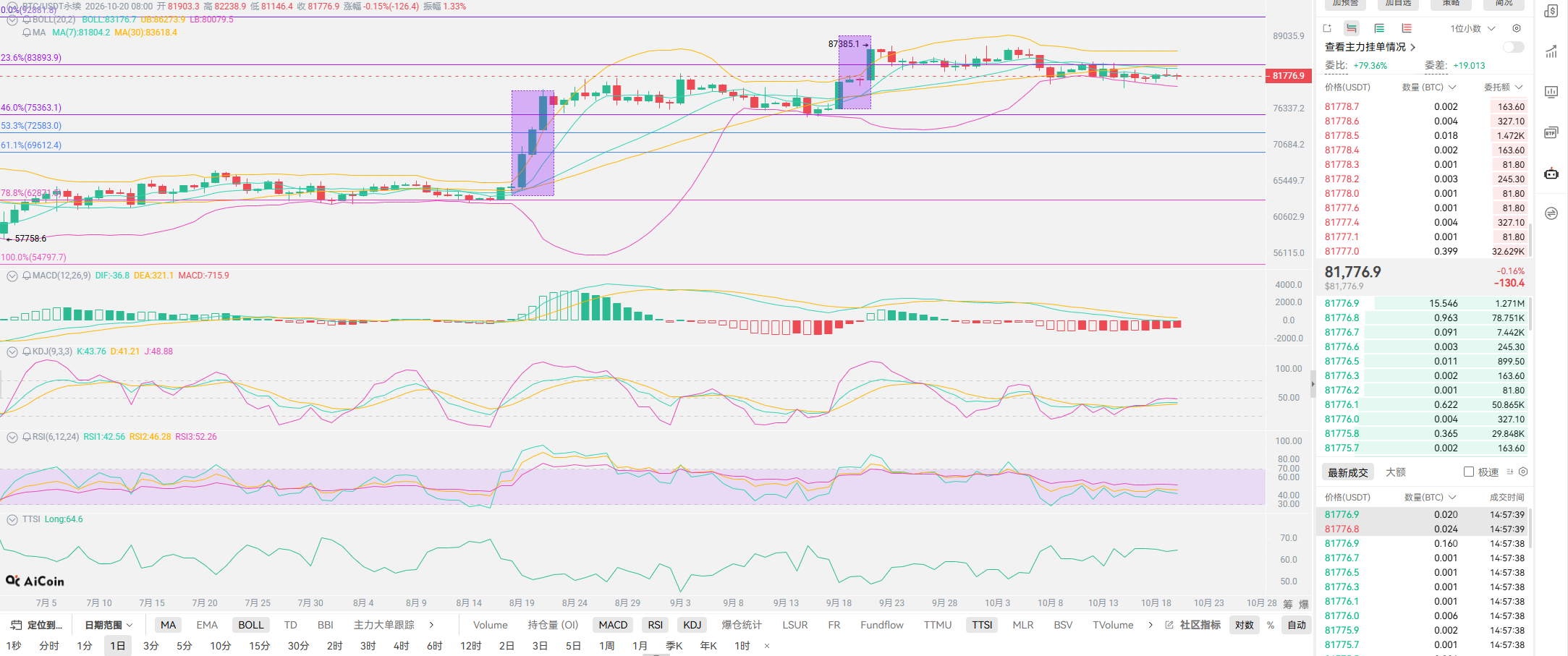Open the ETF sidebar icon
This screenshot has width=1568, height=656.
pos(1551,132)
